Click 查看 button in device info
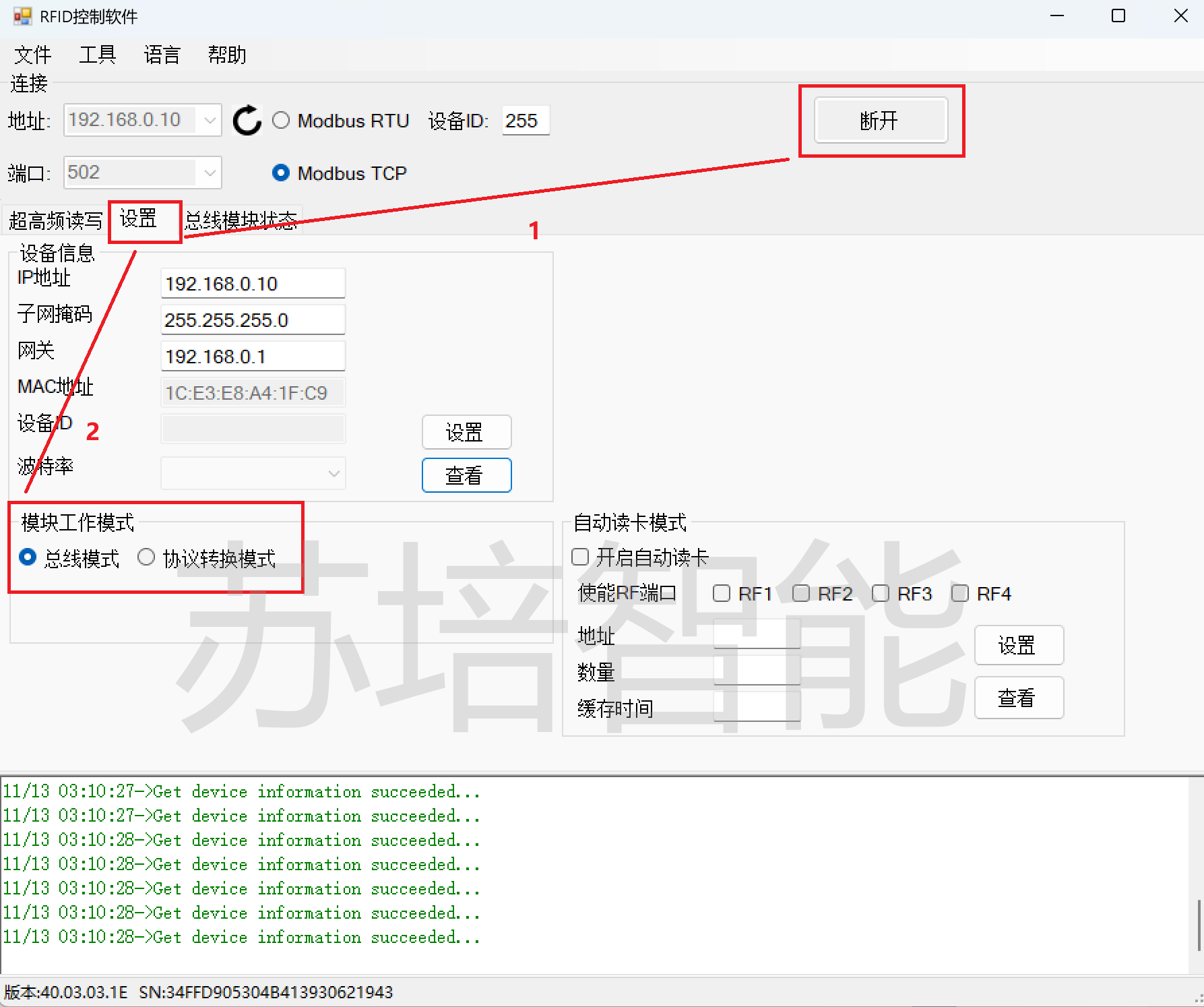Image resolution: width=1204 pixels, height=1007 pixels. click(466, 475)
